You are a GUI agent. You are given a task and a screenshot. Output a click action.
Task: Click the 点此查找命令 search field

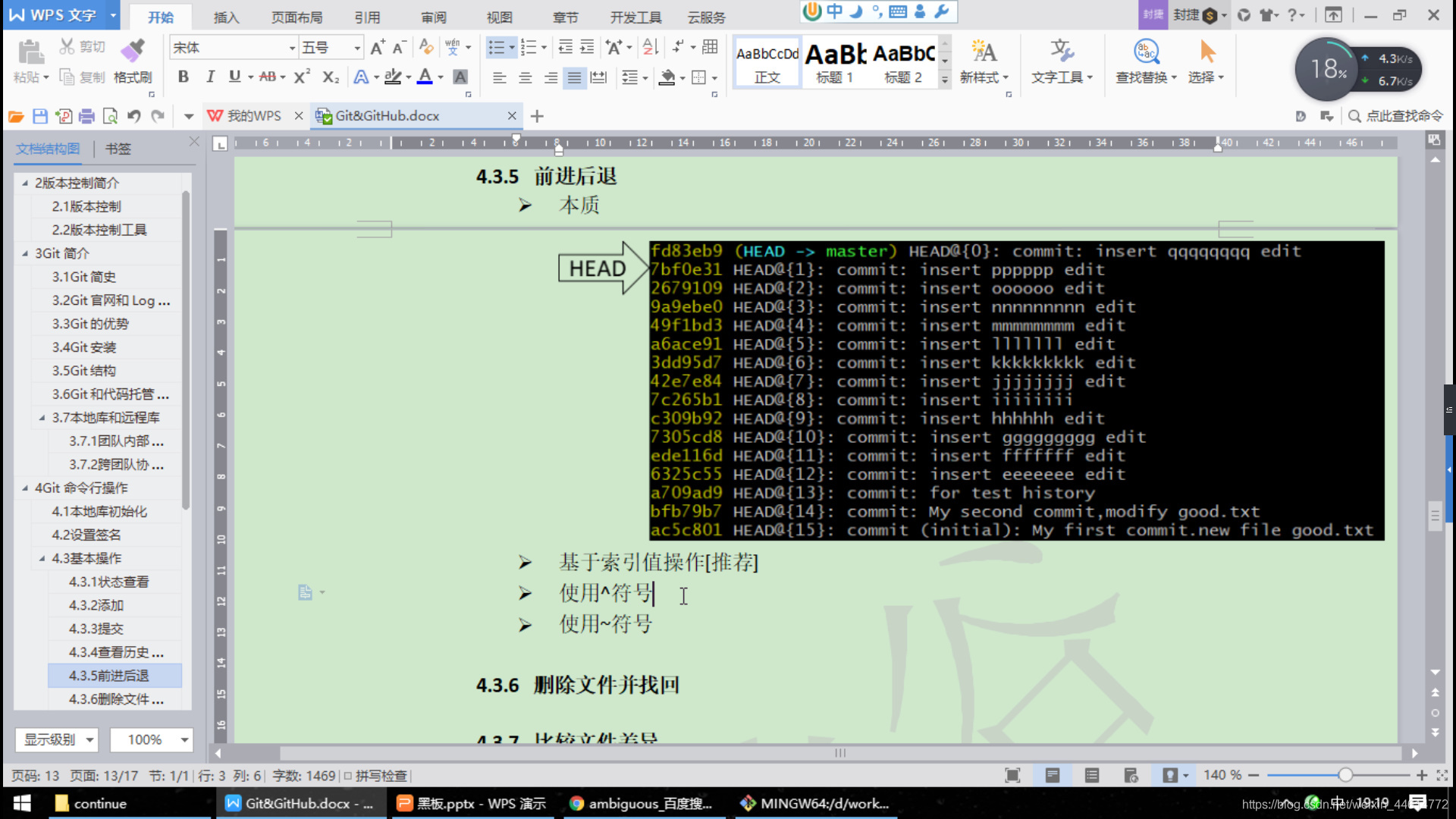point(1397,116)
